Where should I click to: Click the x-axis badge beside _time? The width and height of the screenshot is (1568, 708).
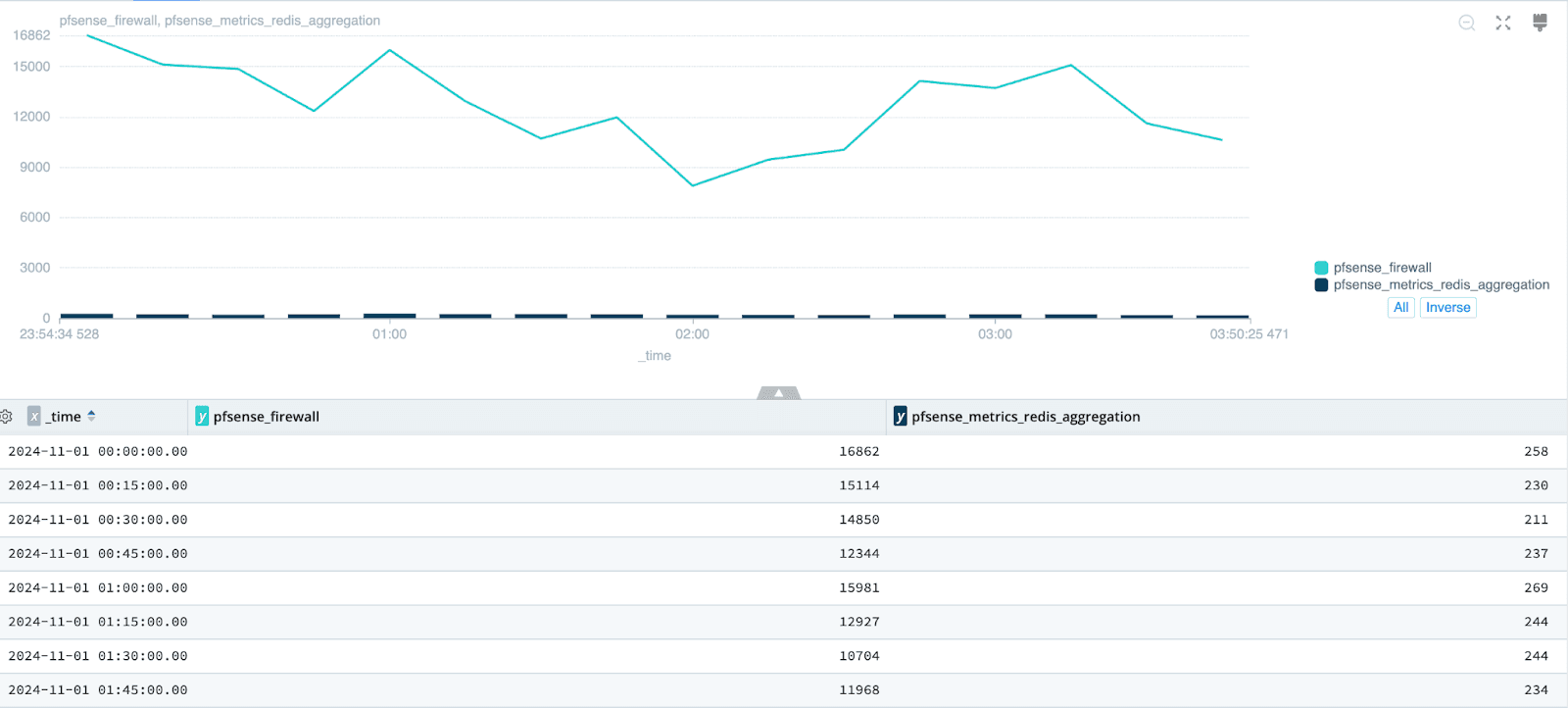coord(34,417)
